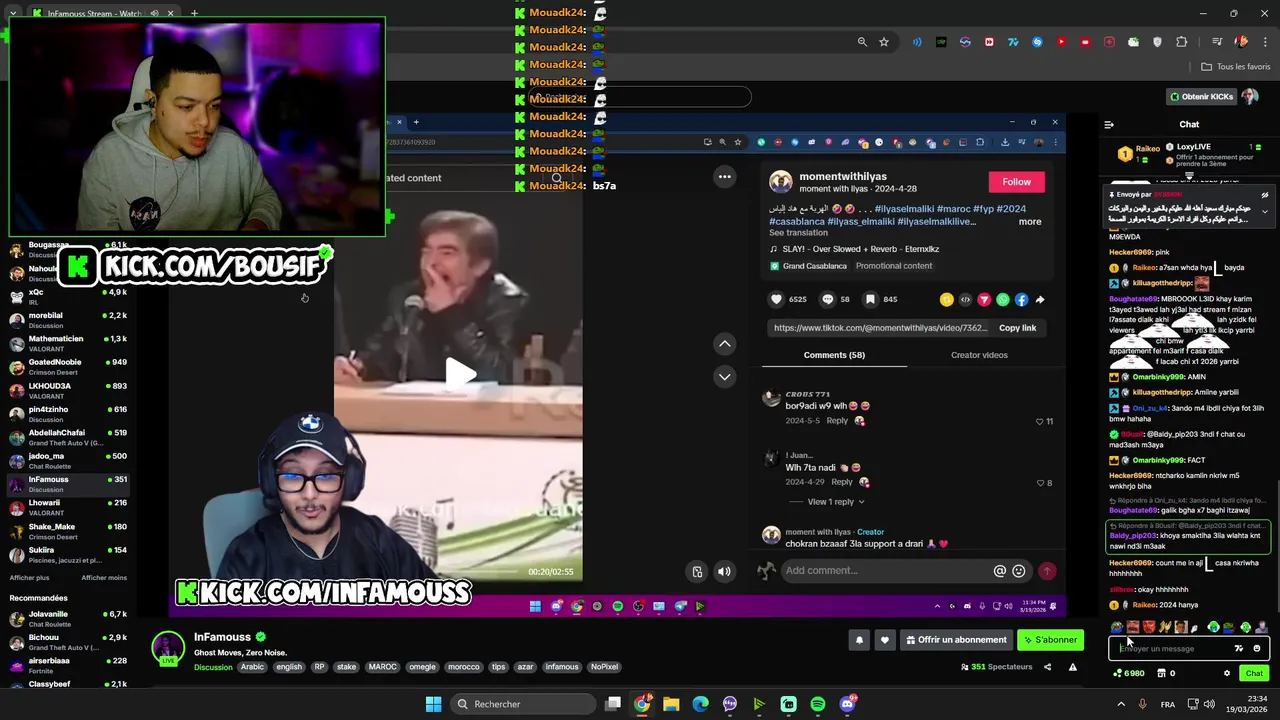The image size is (1280, 720).
Task: Play the paused TikTok video
Action: coord(460,374)
